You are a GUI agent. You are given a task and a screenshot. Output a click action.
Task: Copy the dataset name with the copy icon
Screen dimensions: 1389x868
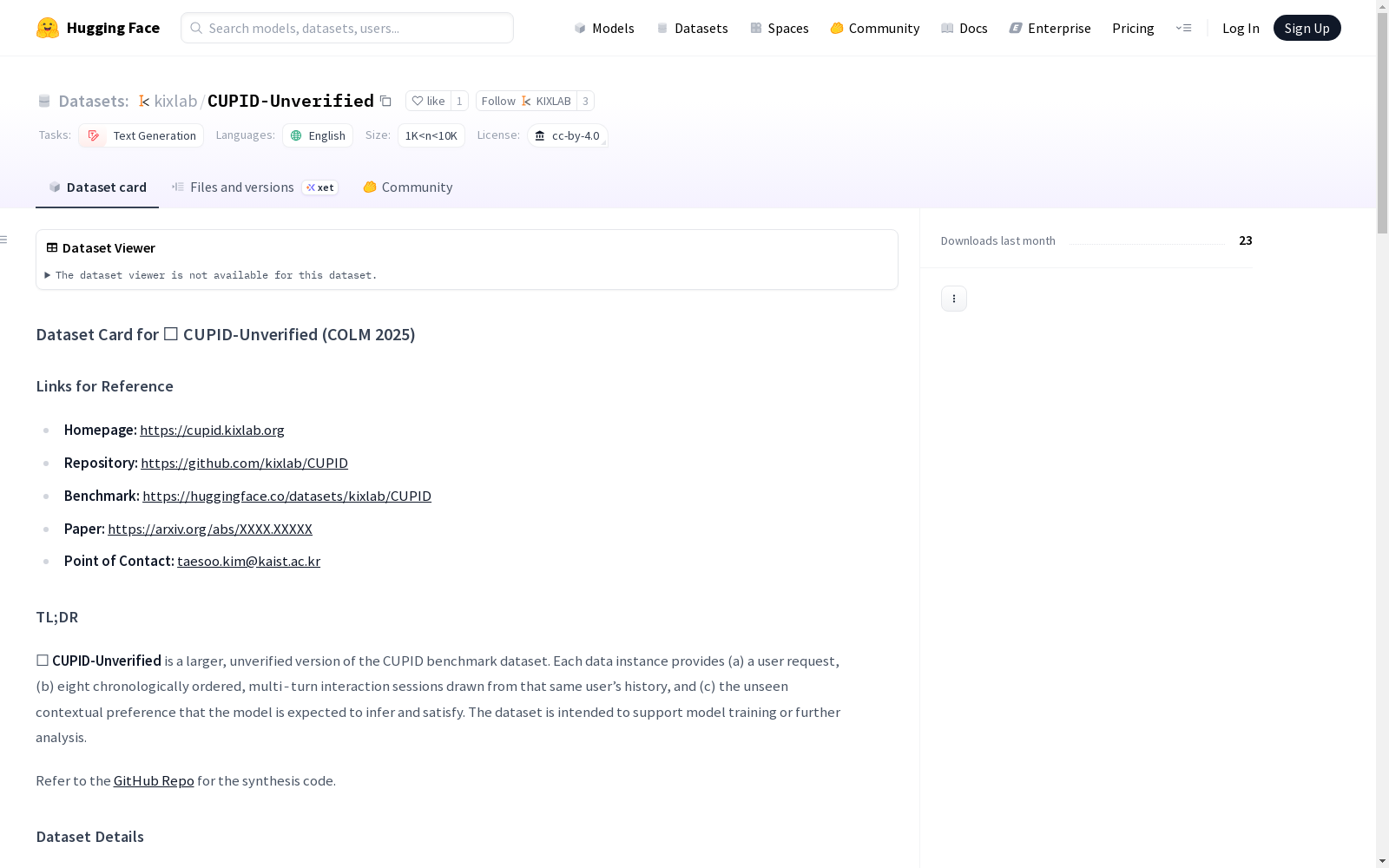coord(385,101)
